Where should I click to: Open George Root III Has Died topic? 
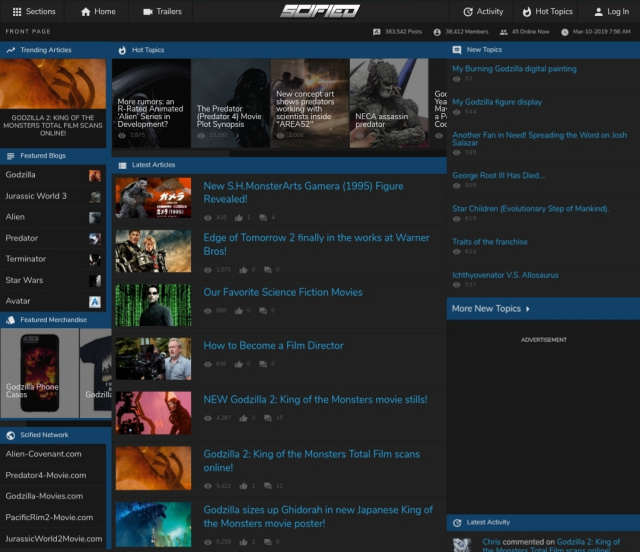[x=499, y=176]
